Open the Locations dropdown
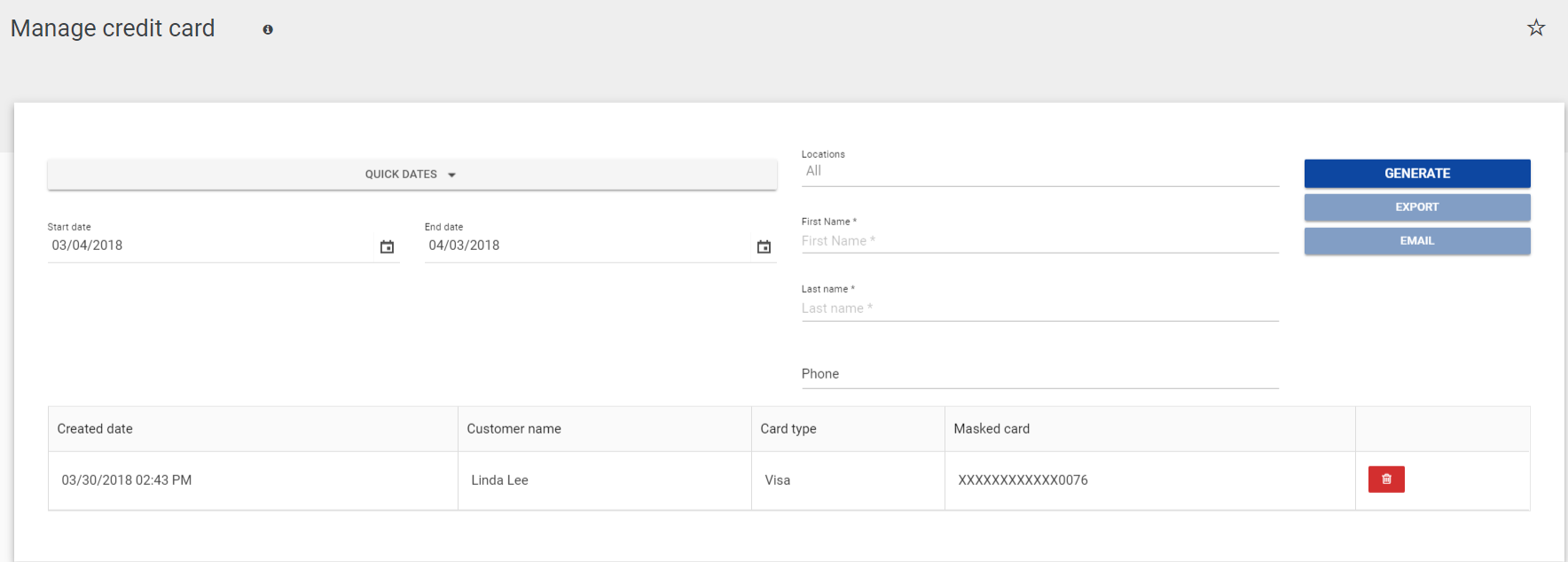The width and height of the screenshot is (1568, 562). tap(1039, 171)
